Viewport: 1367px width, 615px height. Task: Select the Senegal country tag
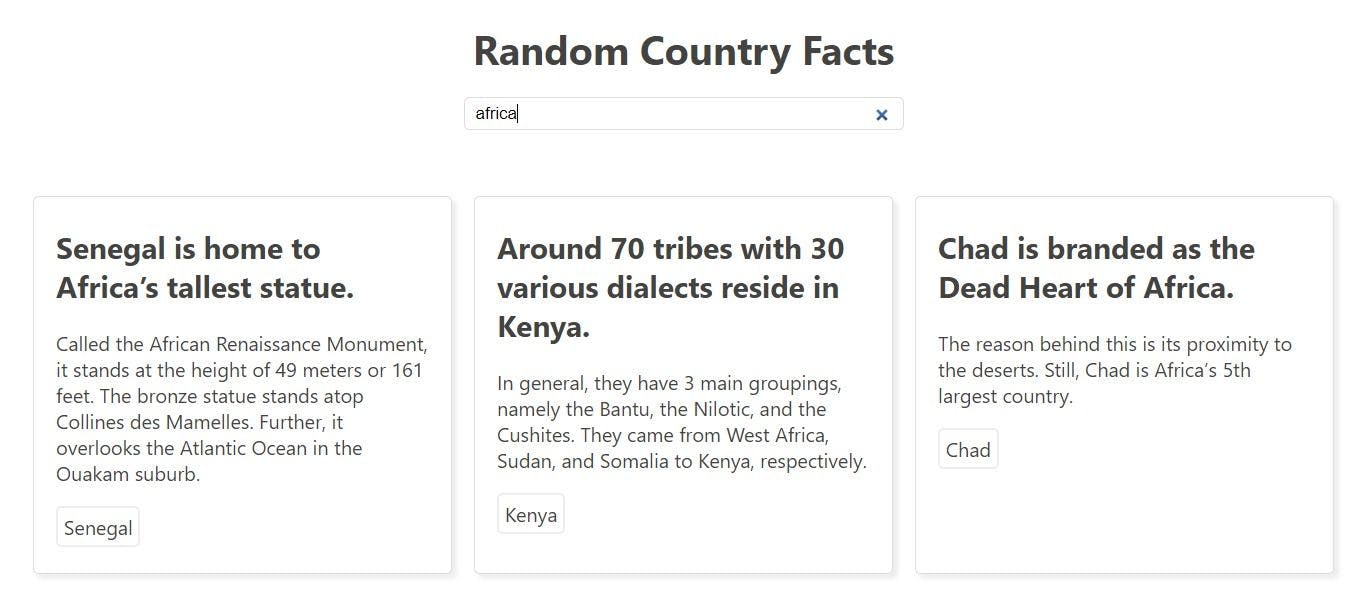click(x=98, y=528)
